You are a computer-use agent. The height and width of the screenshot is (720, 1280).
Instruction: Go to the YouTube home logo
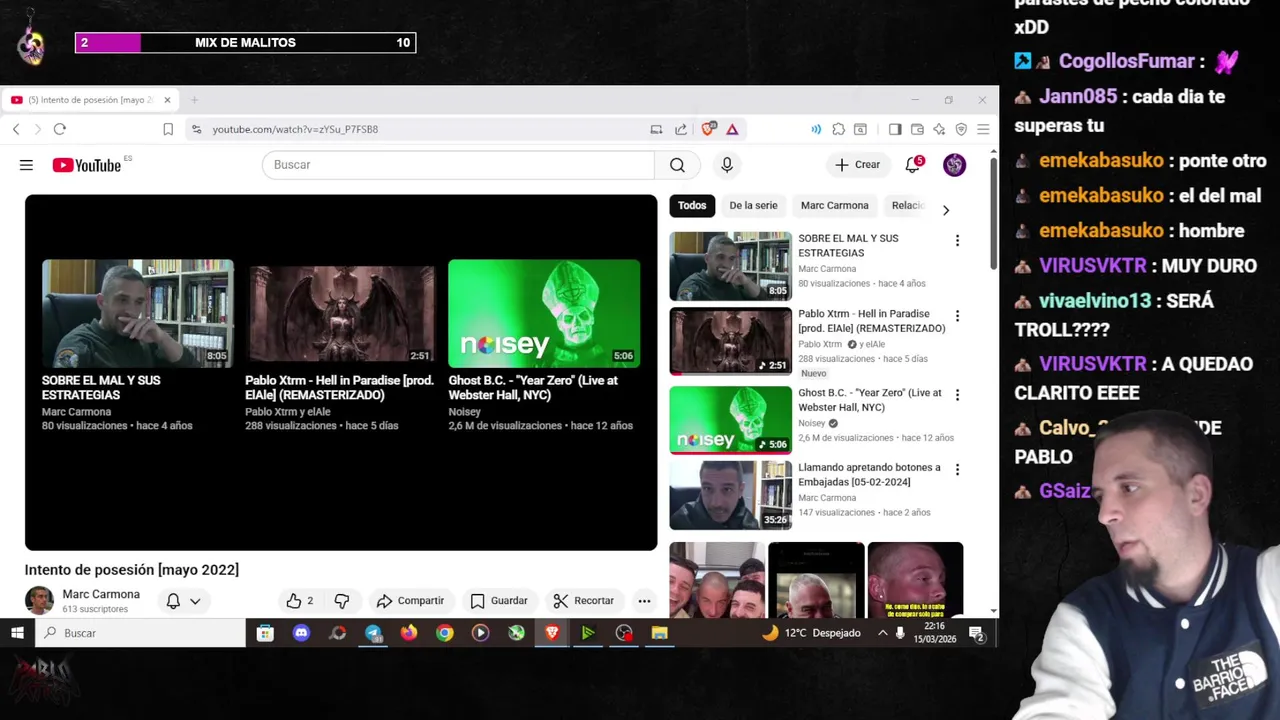click(x=87, y=165)
